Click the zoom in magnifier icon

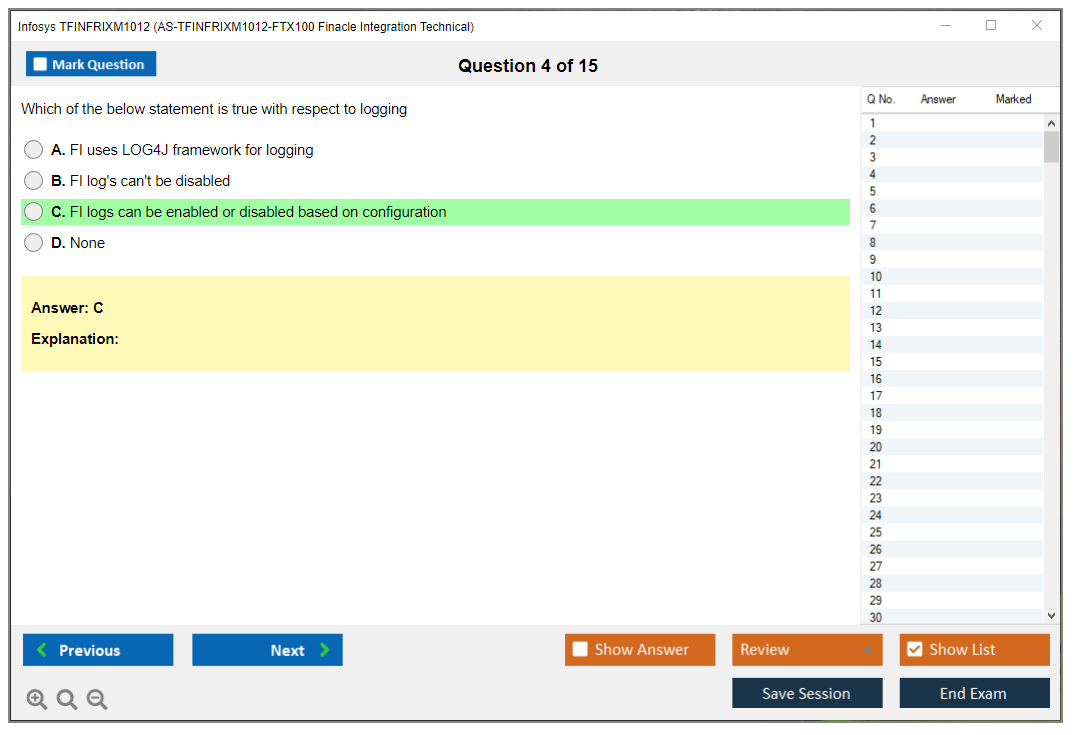coord(37,699)
